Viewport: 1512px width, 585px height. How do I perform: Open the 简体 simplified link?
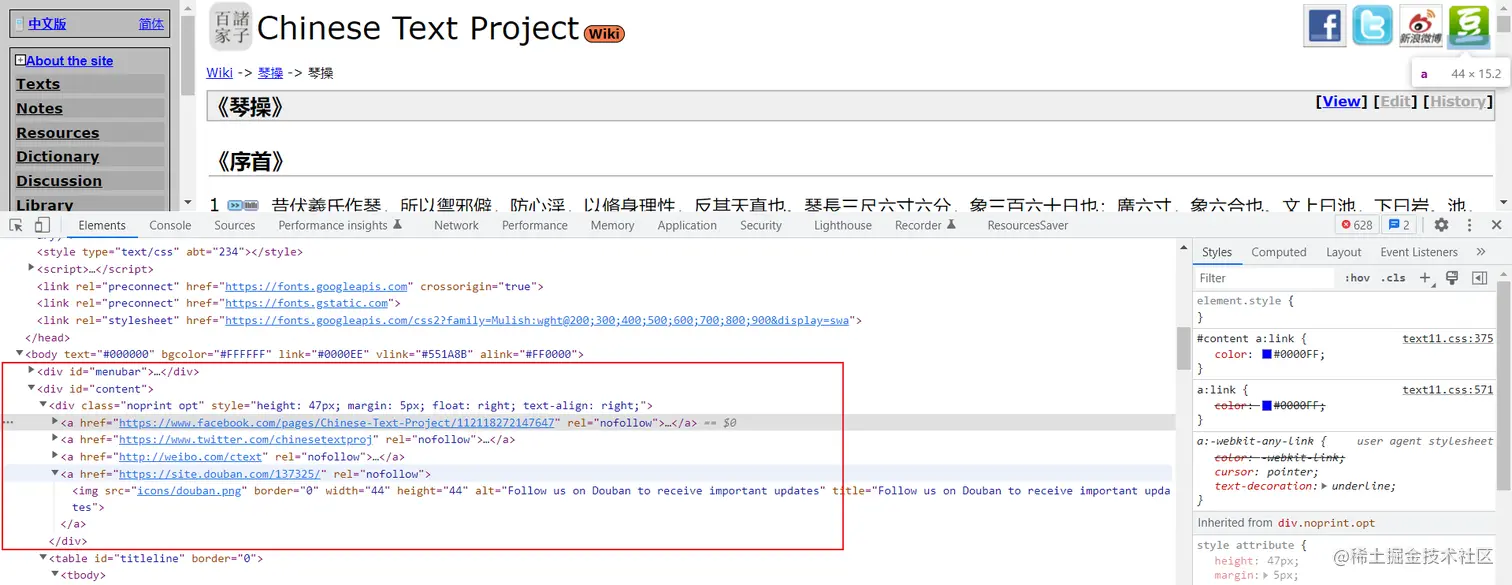coord(151,24)
